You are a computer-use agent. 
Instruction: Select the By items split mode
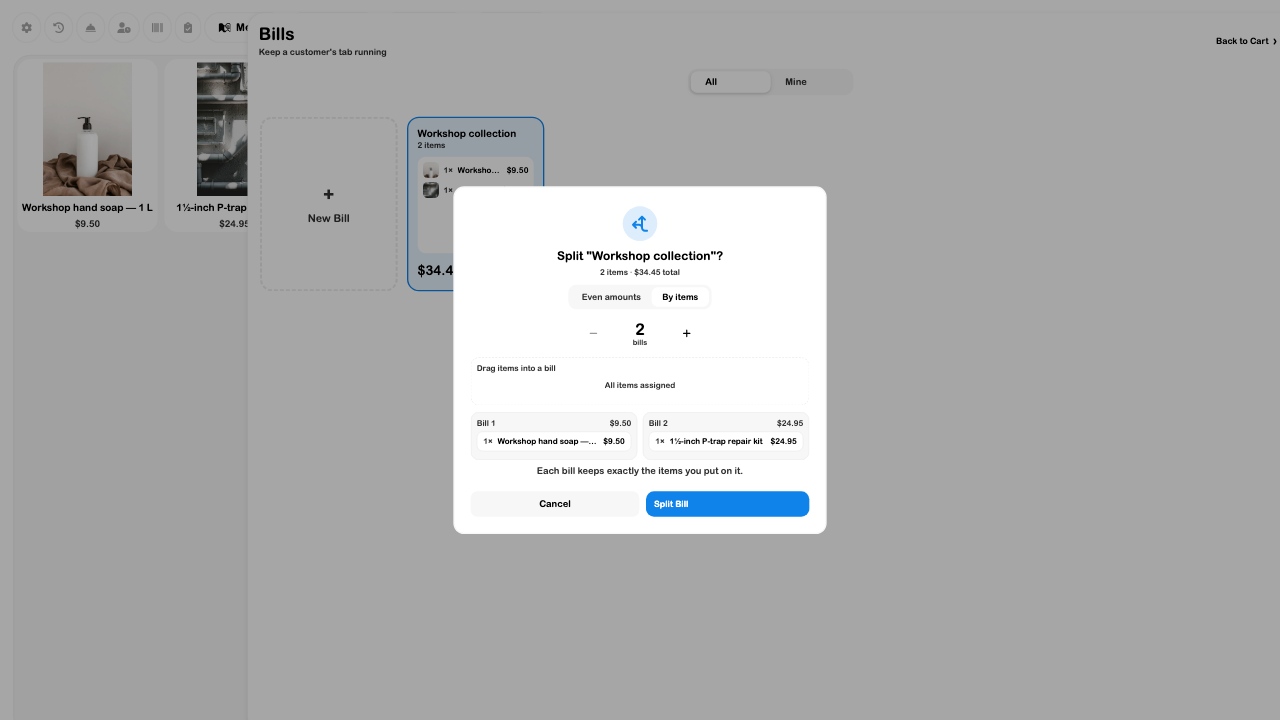coord(680,297)
